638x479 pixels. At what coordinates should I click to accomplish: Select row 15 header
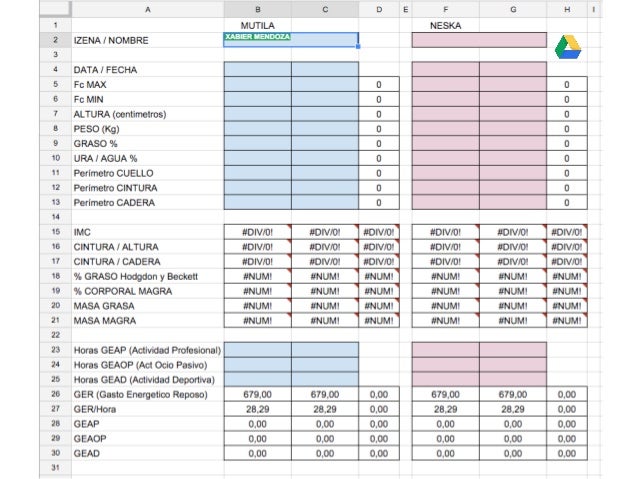[x=55, y=232]
